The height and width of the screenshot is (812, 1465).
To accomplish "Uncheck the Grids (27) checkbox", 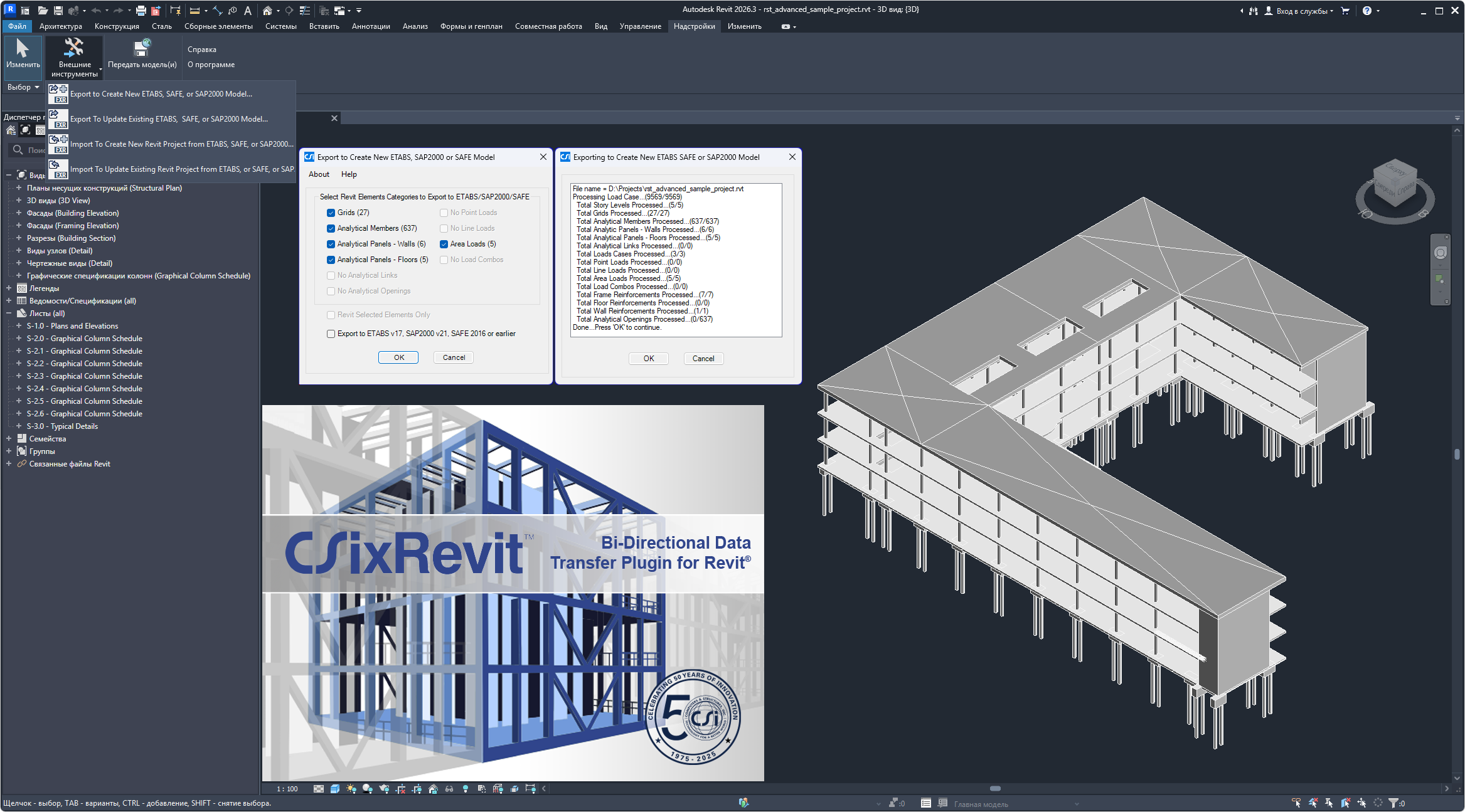I will [x=331, y=213].
